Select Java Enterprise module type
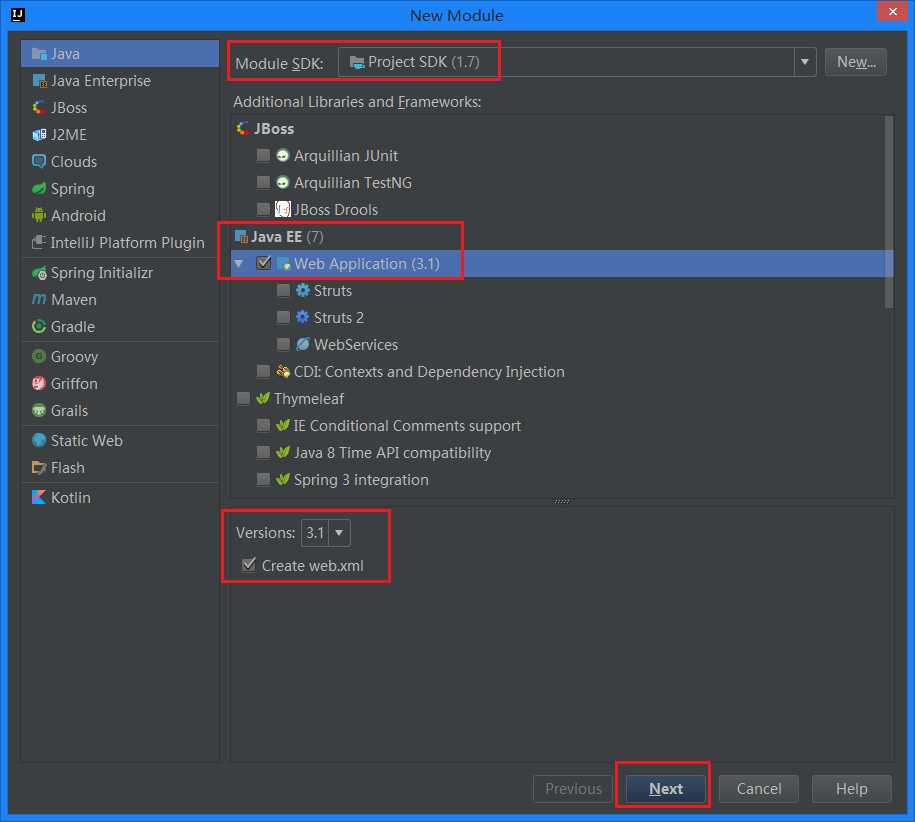Viewport: 915px width, 822px height. click(120, 81)
